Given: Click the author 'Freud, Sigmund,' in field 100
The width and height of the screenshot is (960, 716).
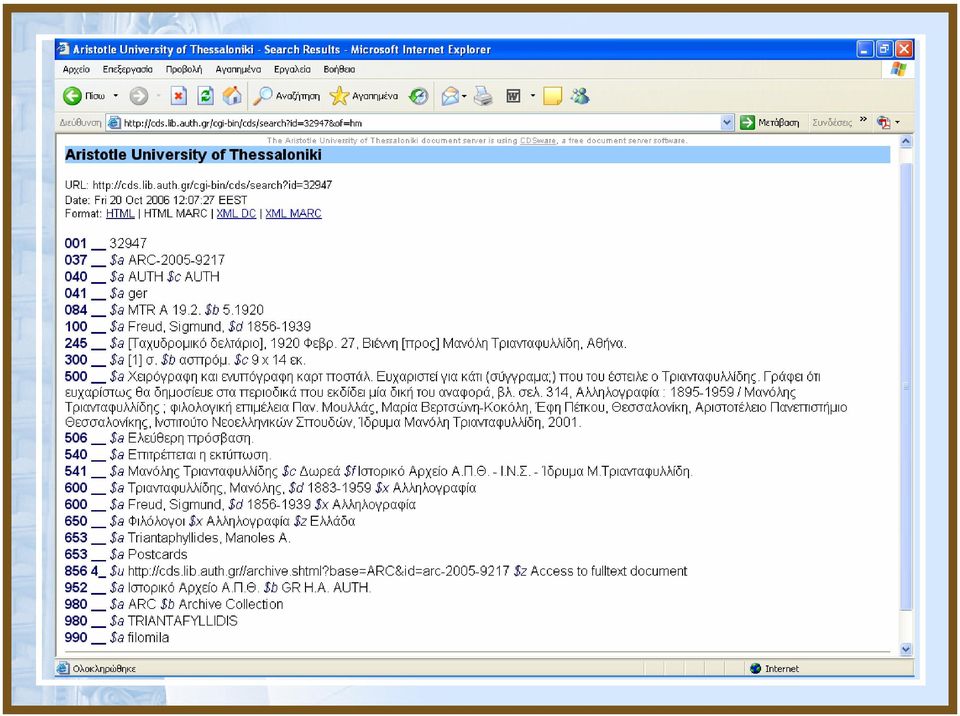Looking at the screenshot, I should (x=176, y=326).
